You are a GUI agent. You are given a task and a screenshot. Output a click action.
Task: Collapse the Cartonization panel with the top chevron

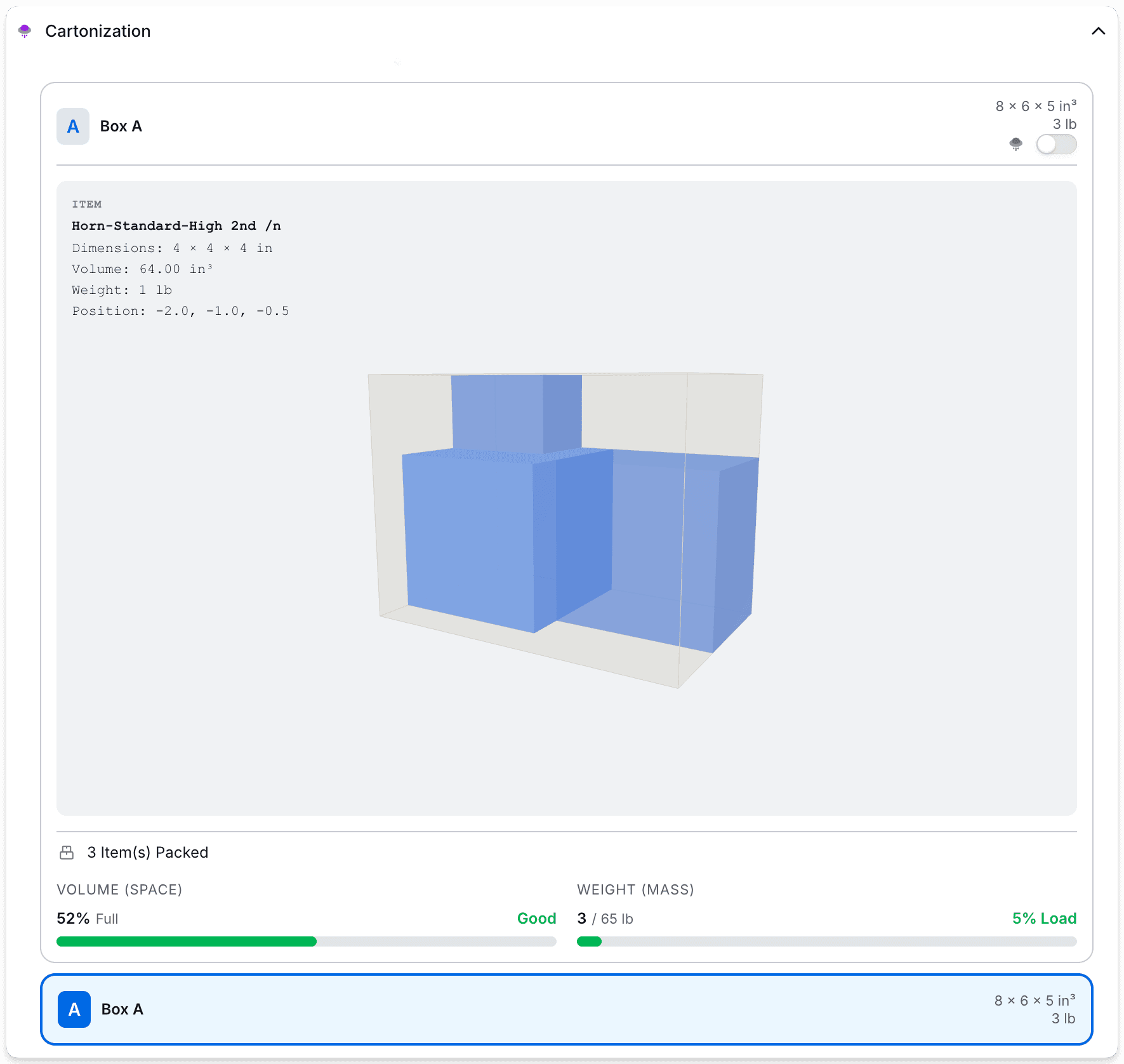point(1098,30)
